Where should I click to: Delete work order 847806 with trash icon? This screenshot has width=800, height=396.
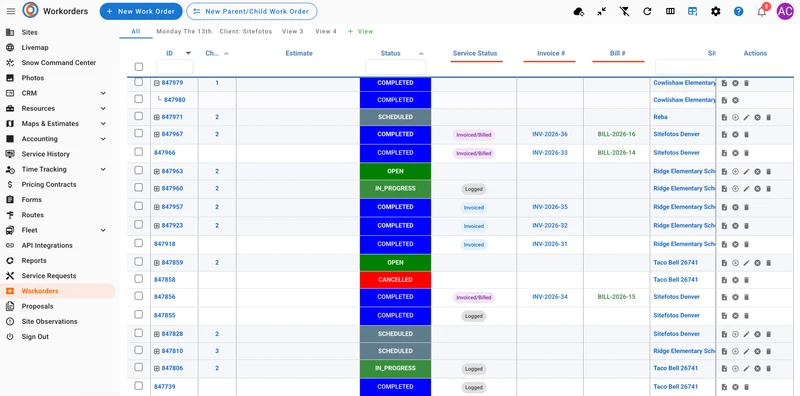click(x=768, y=368)
